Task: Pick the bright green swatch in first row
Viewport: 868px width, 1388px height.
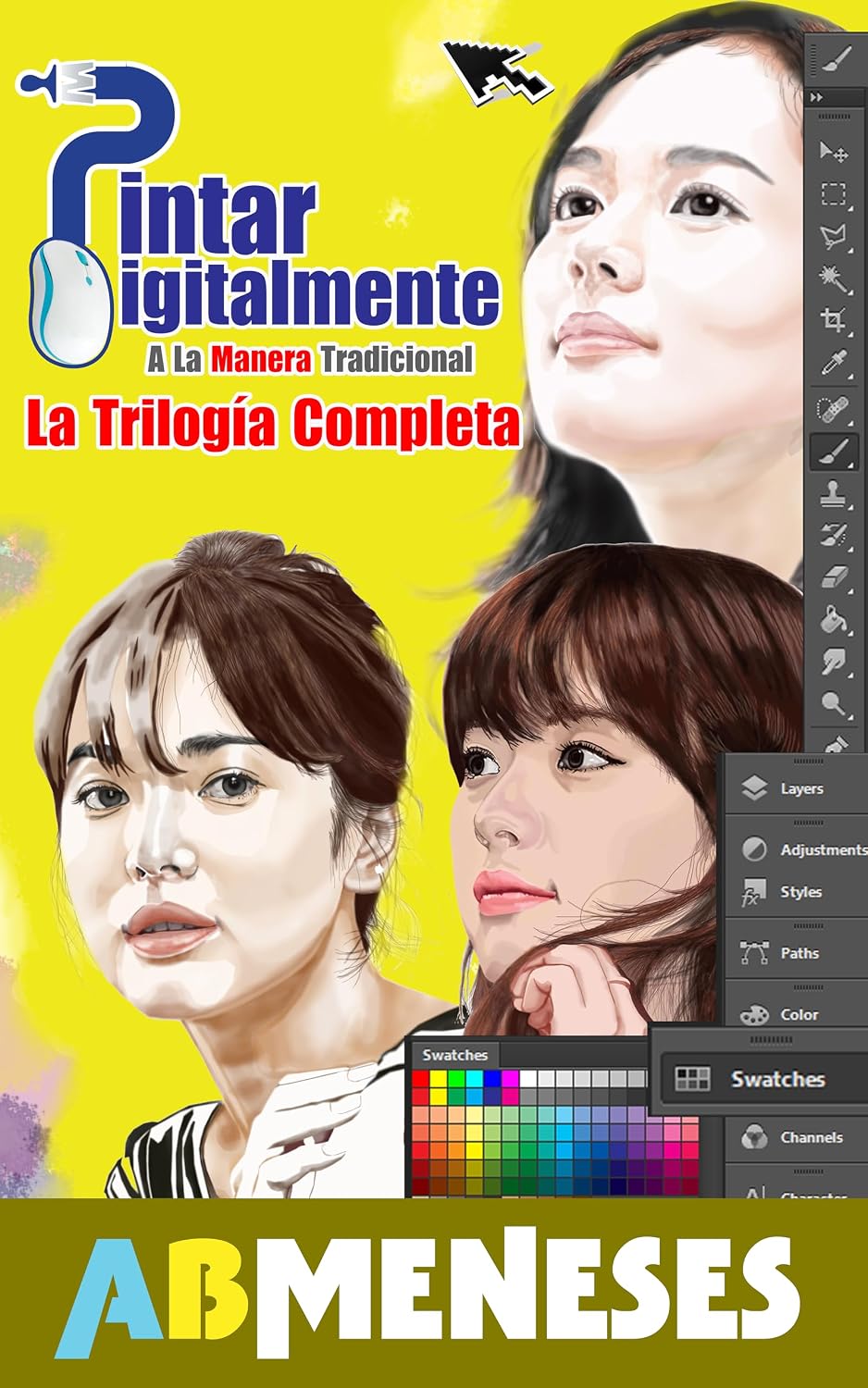Action: point(456,1079)
